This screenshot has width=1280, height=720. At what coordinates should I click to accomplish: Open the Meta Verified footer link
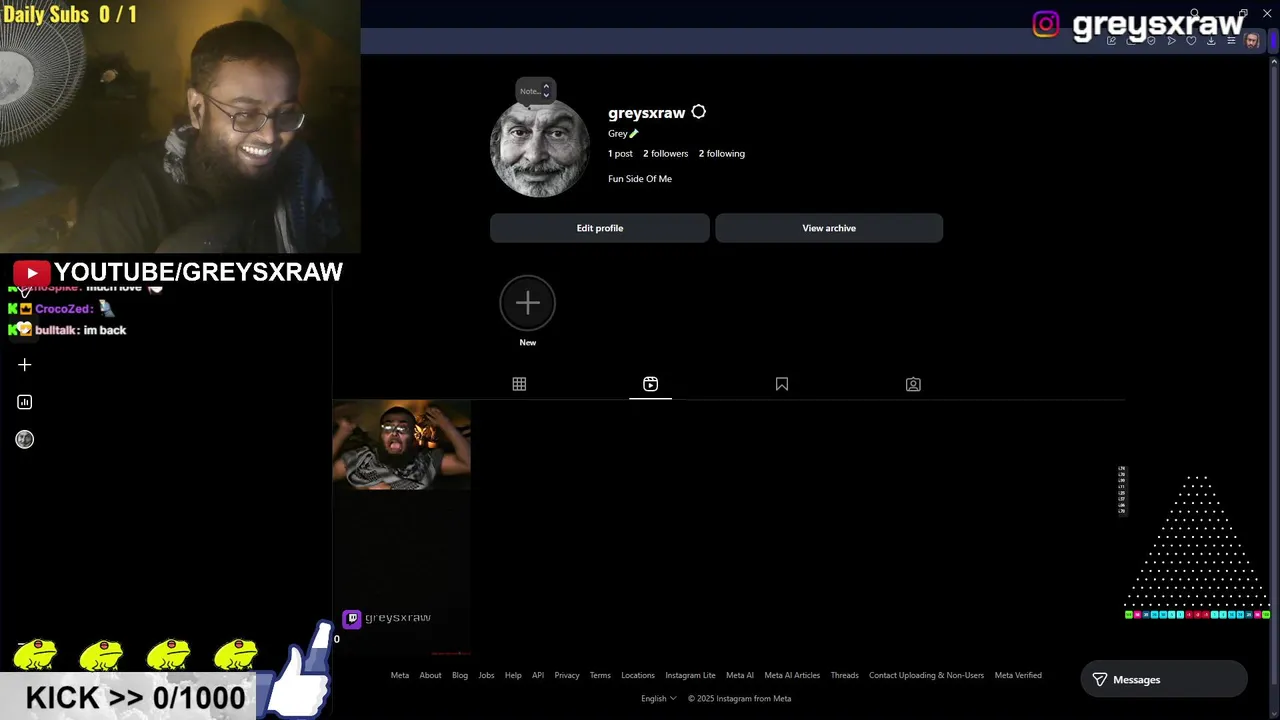(1018, 675)
